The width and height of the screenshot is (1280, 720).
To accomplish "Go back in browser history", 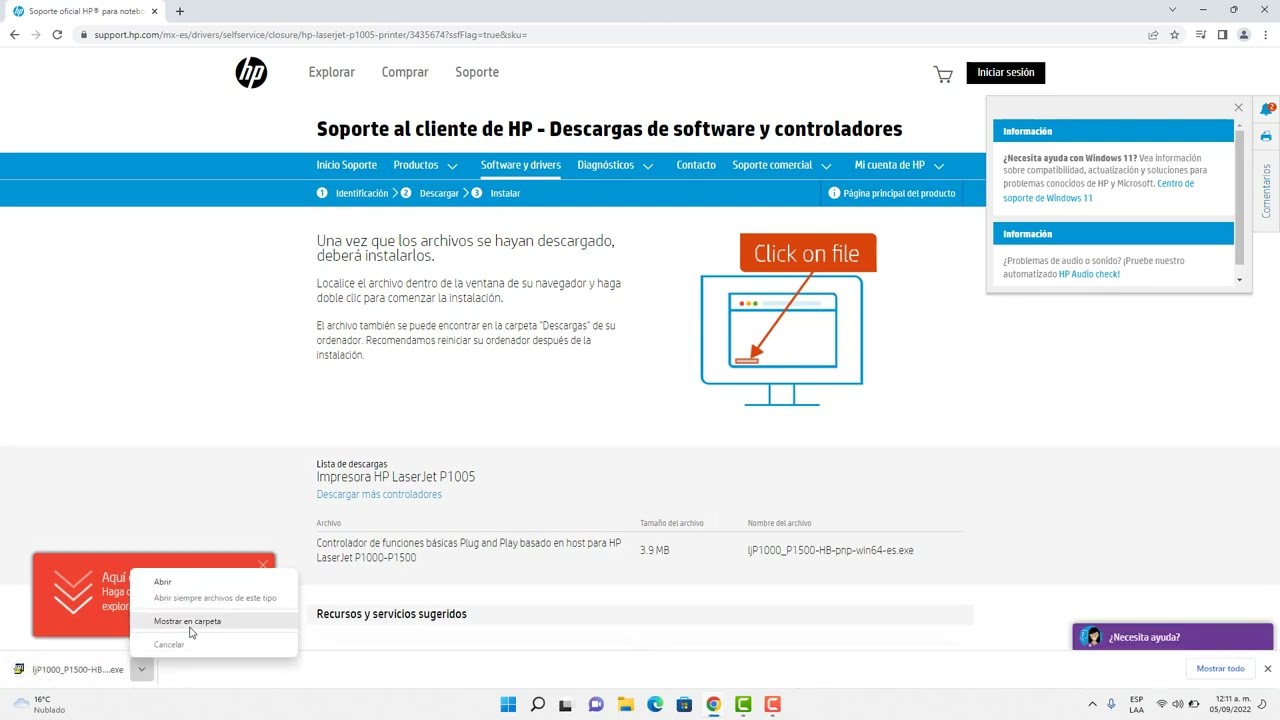I will coord(14,34).
